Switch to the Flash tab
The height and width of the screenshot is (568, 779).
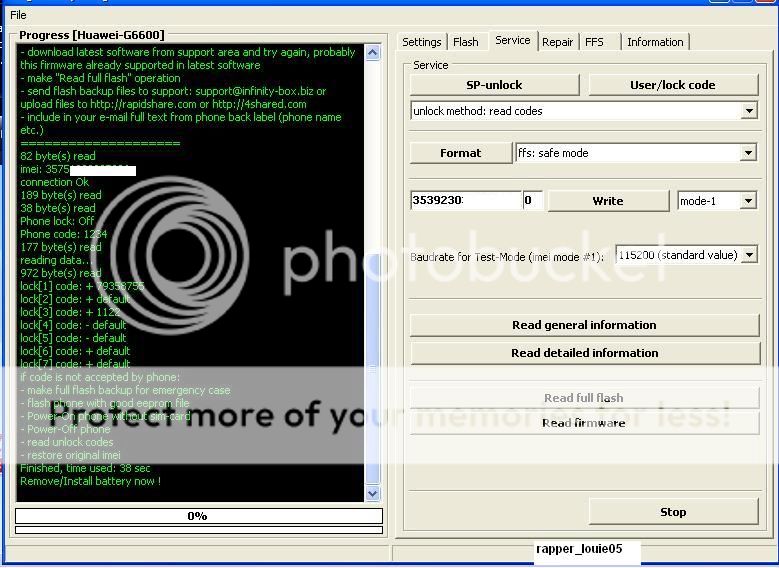(x=465, y=42)
